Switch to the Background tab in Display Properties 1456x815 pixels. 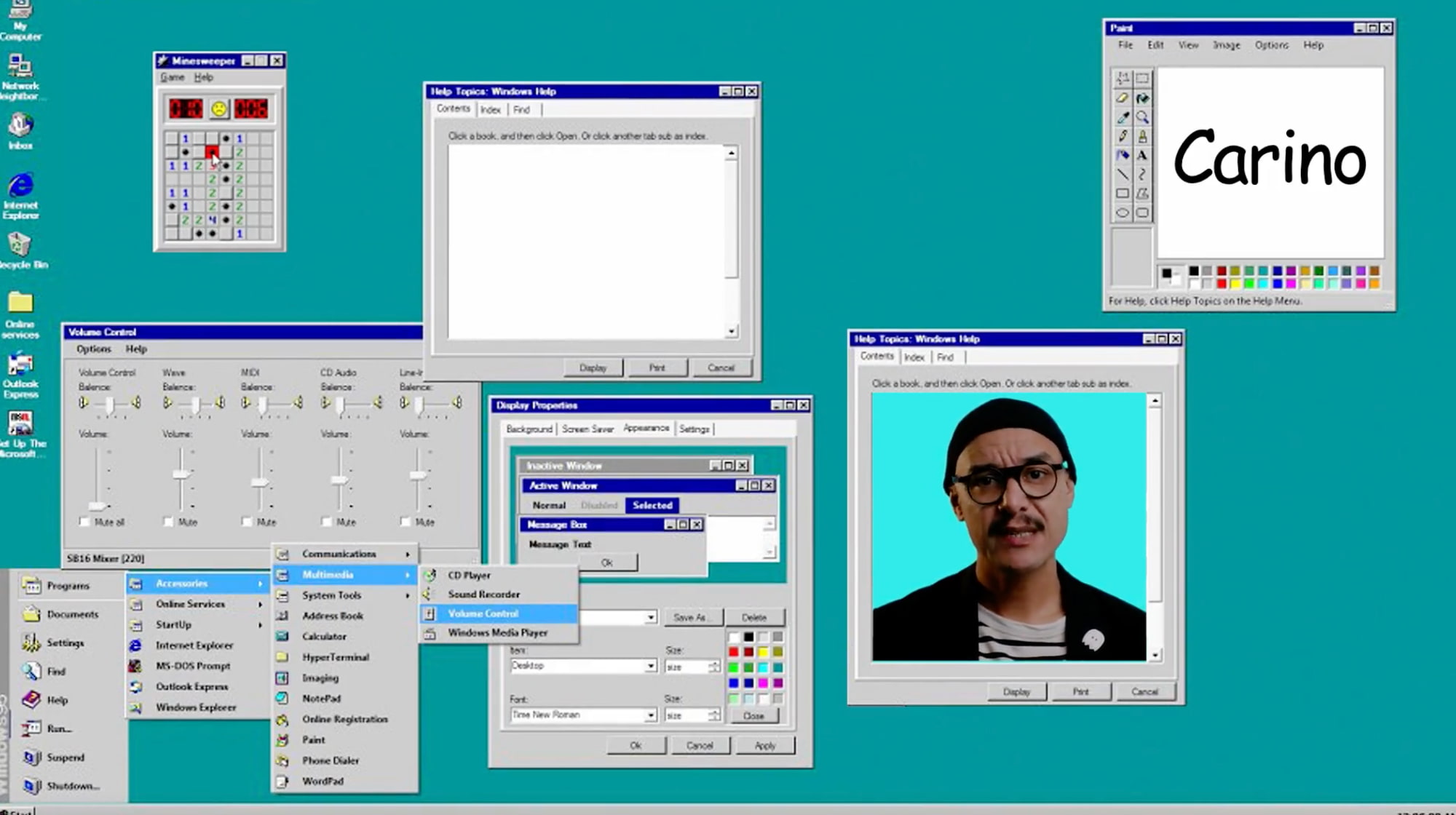pos(529,429)
